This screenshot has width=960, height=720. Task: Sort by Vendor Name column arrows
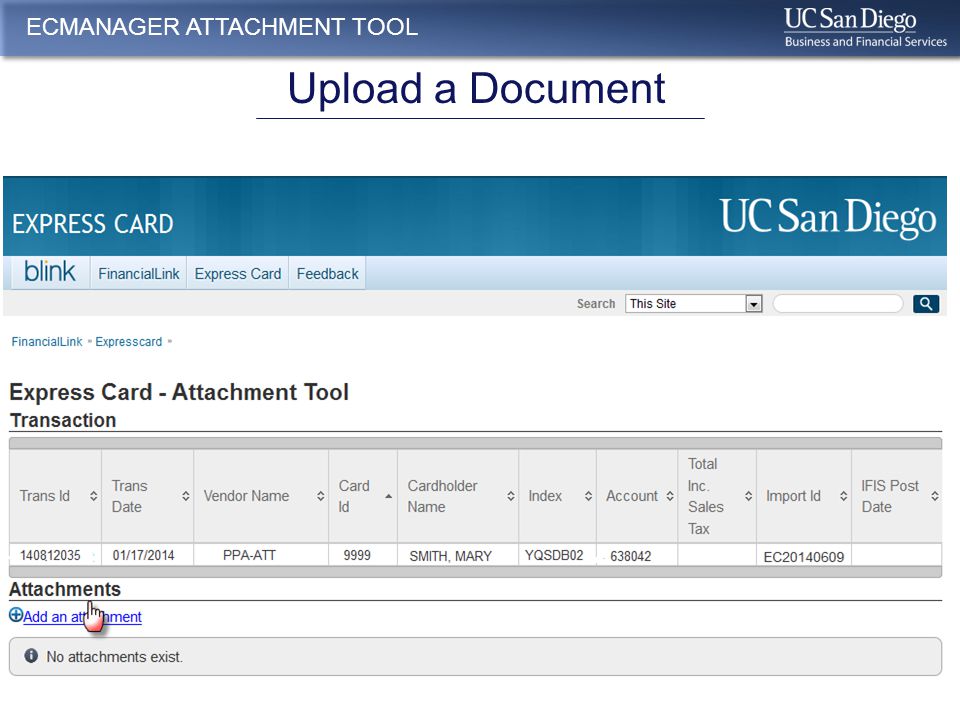[x=320, y=496]
